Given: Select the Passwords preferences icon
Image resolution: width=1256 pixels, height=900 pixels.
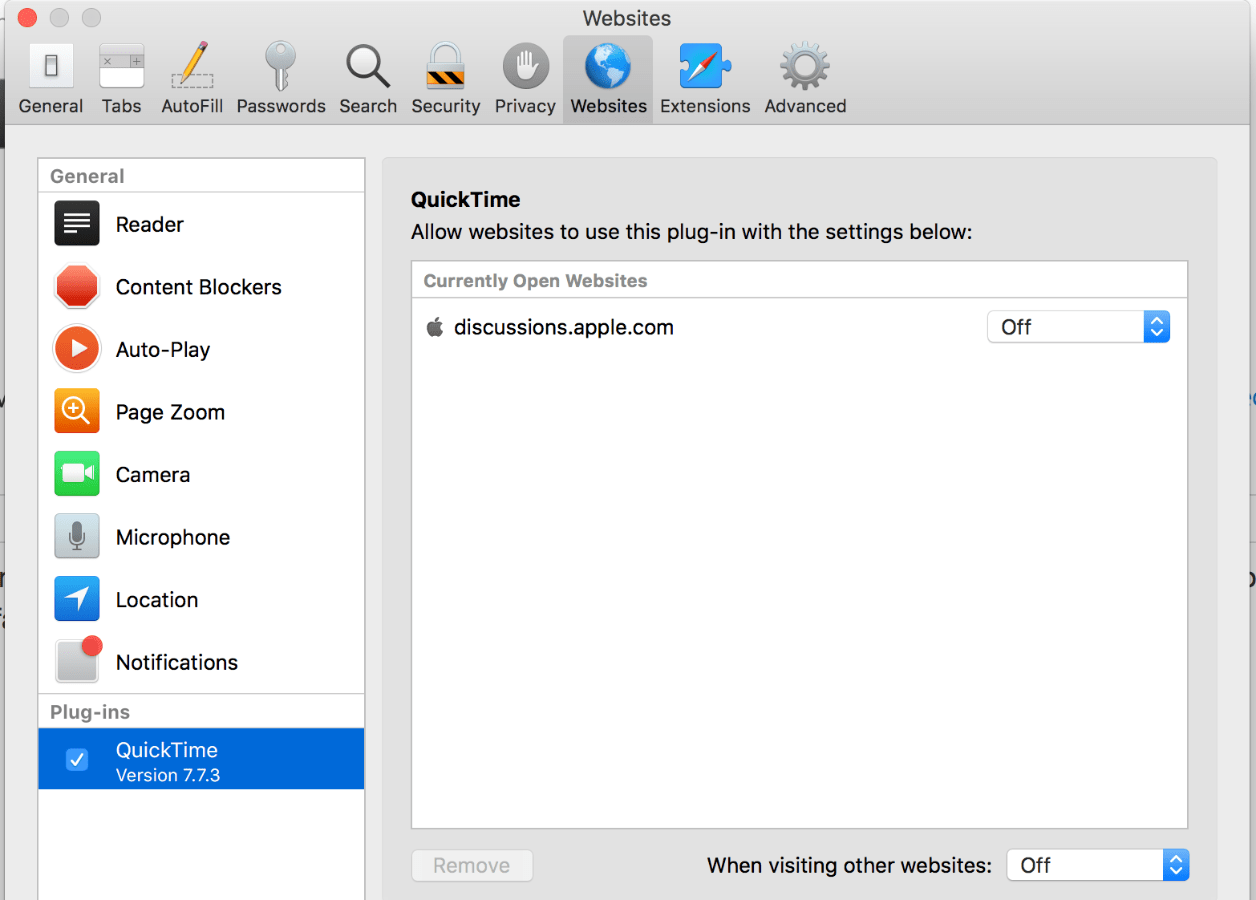Looking at the screenshot, I should 280,75.
